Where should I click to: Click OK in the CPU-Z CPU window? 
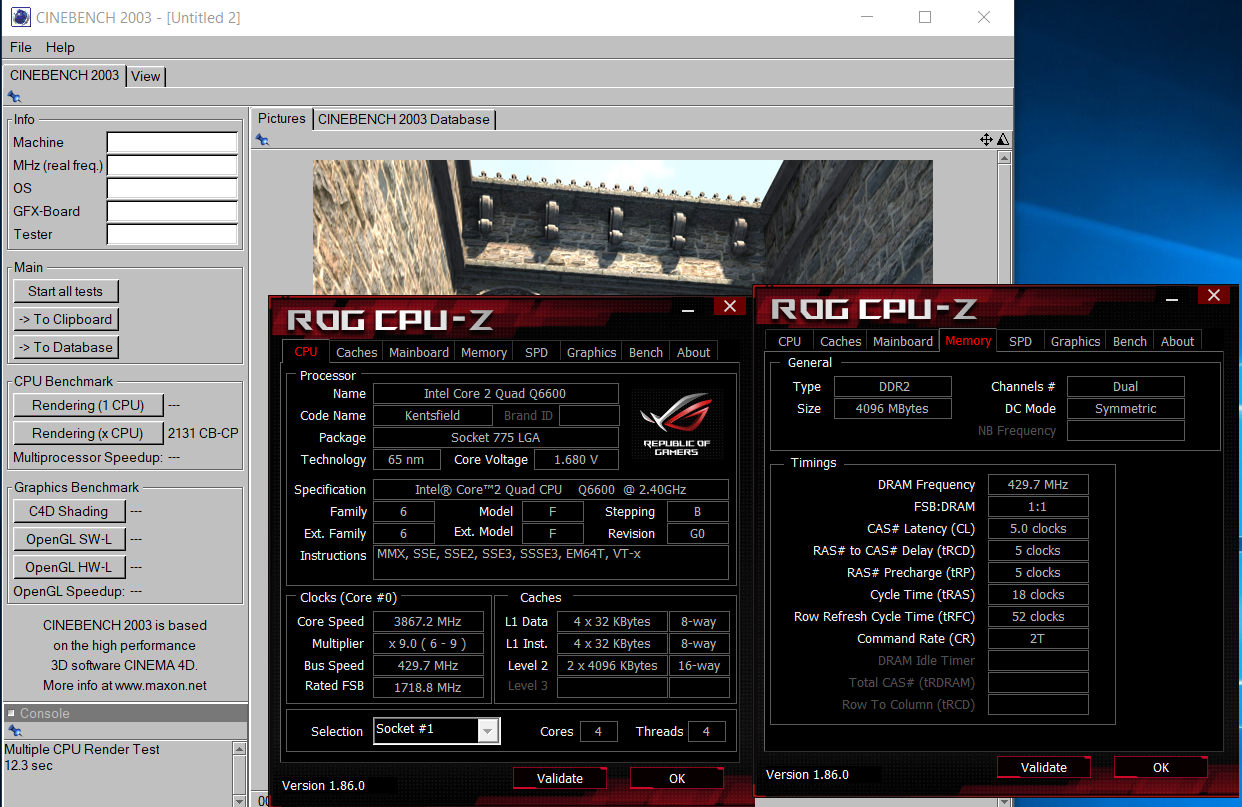click(677, 778)
